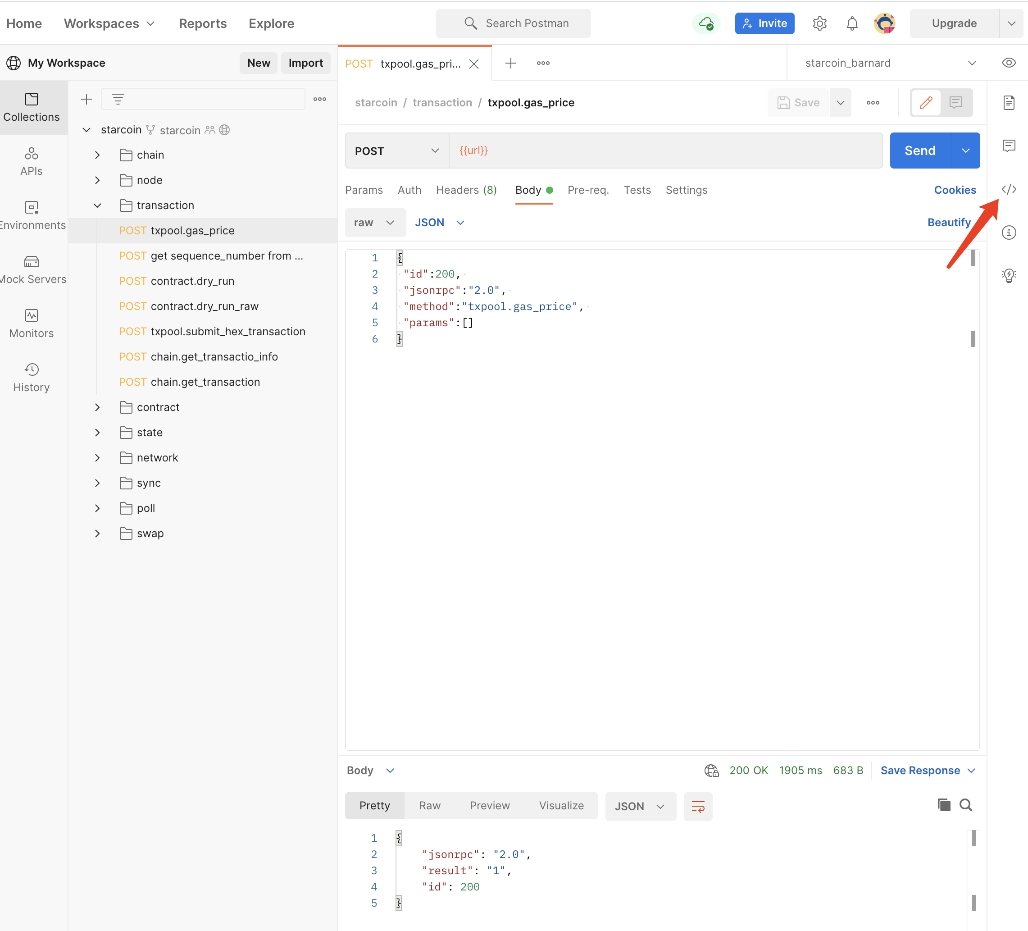Toggle line wrap in response viewer
The image size is (1028, 931).
pos(698,806)
